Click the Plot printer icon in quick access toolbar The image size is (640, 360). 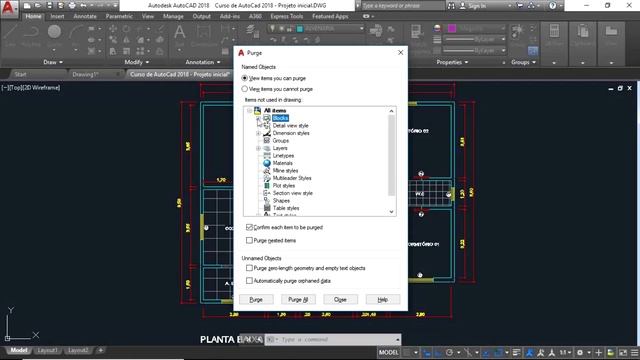click(72, 6)
